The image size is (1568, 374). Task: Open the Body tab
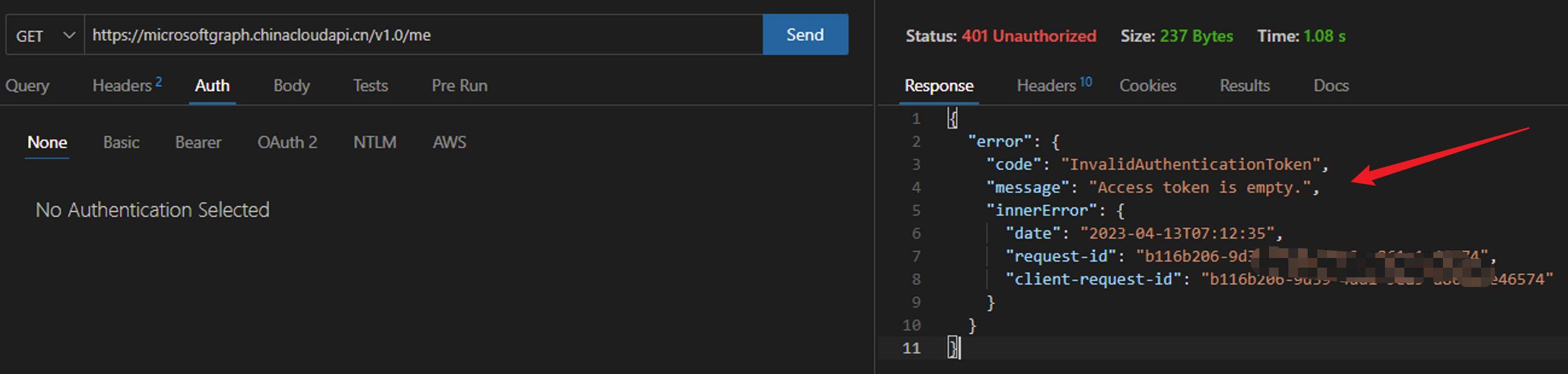(292, 86)
